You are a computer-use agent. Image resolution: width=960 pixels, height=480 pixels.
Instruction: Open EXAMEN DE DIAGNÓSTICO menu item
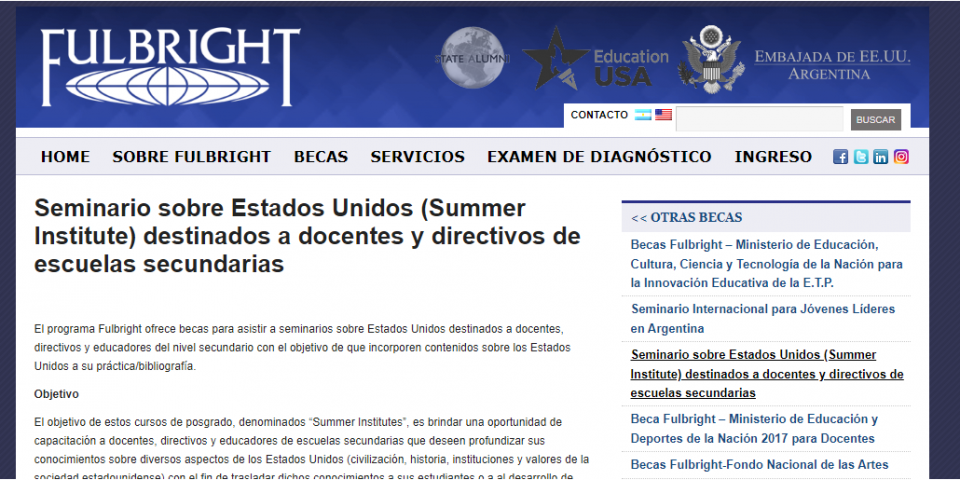tap(599, 157)
